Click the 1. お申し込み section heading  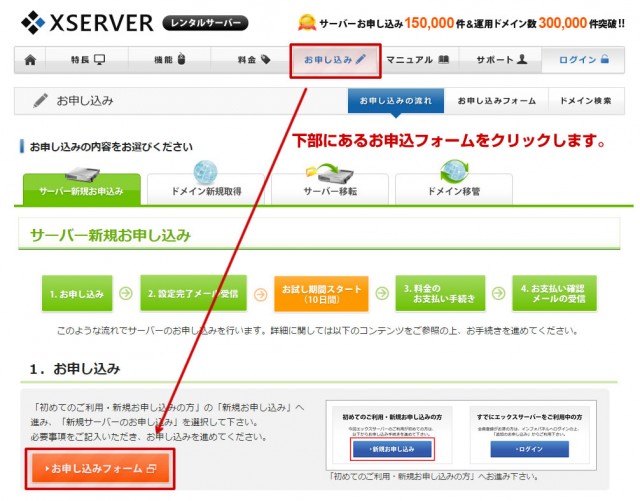75,369
